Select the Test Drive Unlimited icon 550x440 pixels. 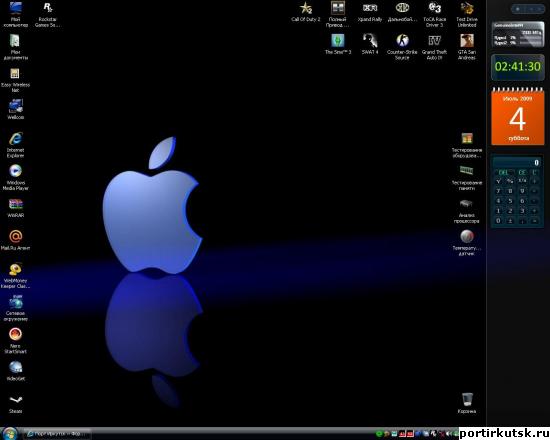tap(467, 14)
